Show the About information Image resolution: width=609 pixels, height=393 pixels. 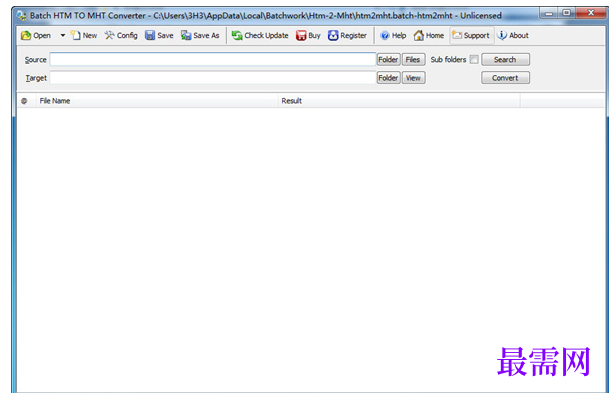coord(513,35)
